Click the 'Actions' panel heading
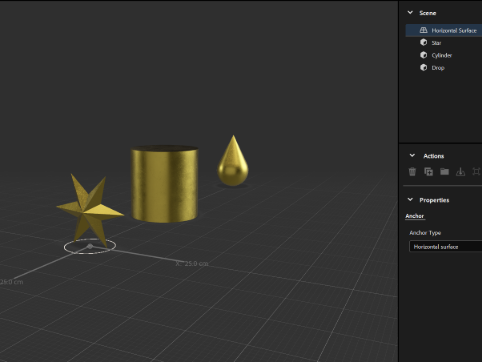The image size is (482, 362). tap(434, 156)
